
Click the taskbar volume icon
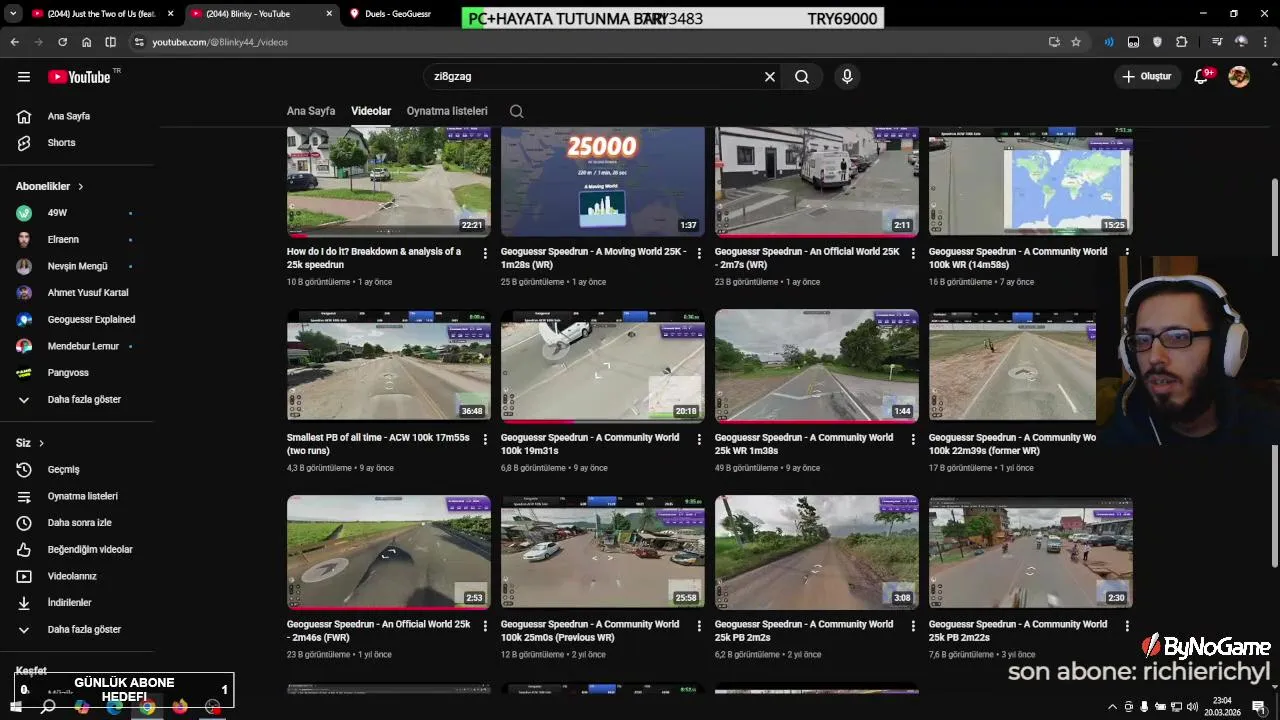point(1192,707)
